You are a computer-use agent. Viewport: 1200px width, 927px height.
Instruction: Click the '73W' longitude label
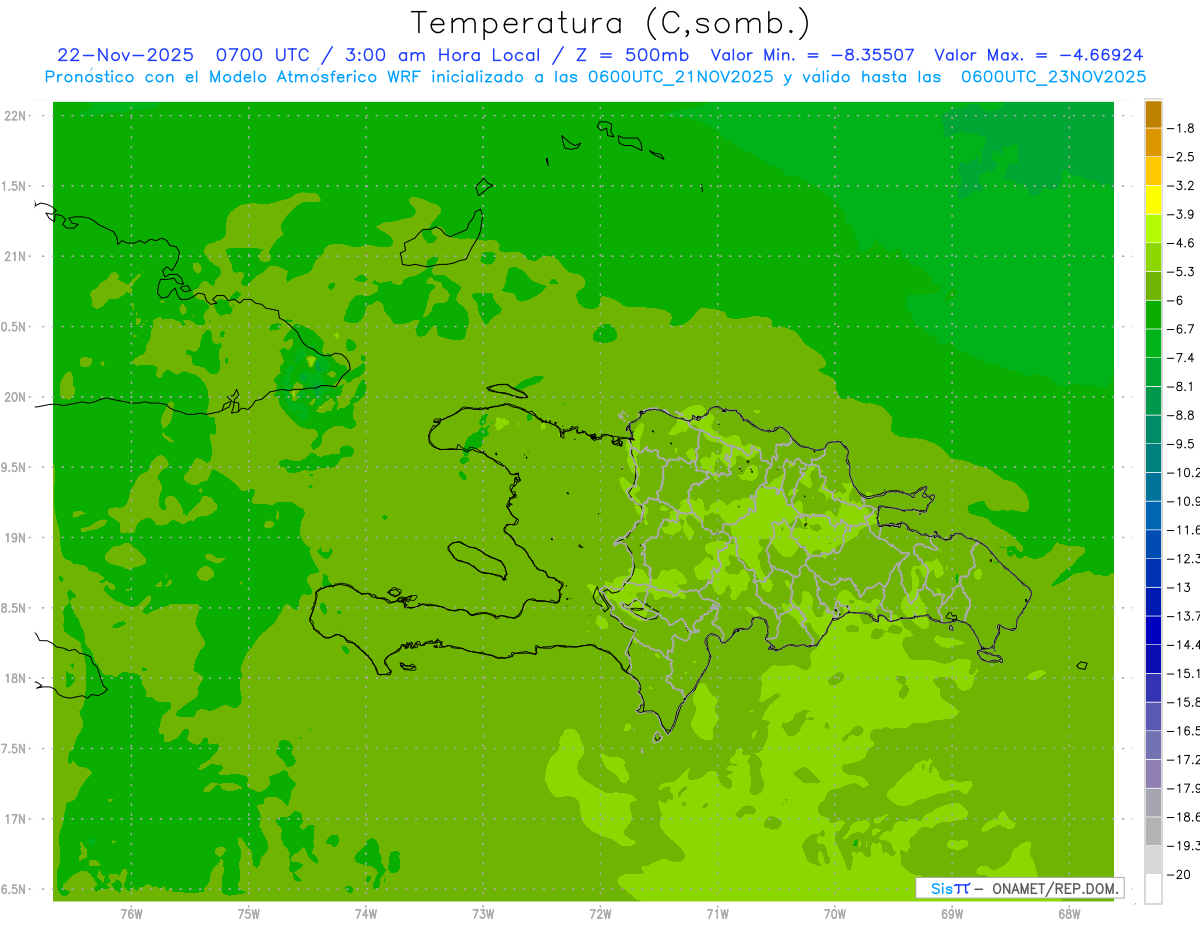[x=483, y=914]
